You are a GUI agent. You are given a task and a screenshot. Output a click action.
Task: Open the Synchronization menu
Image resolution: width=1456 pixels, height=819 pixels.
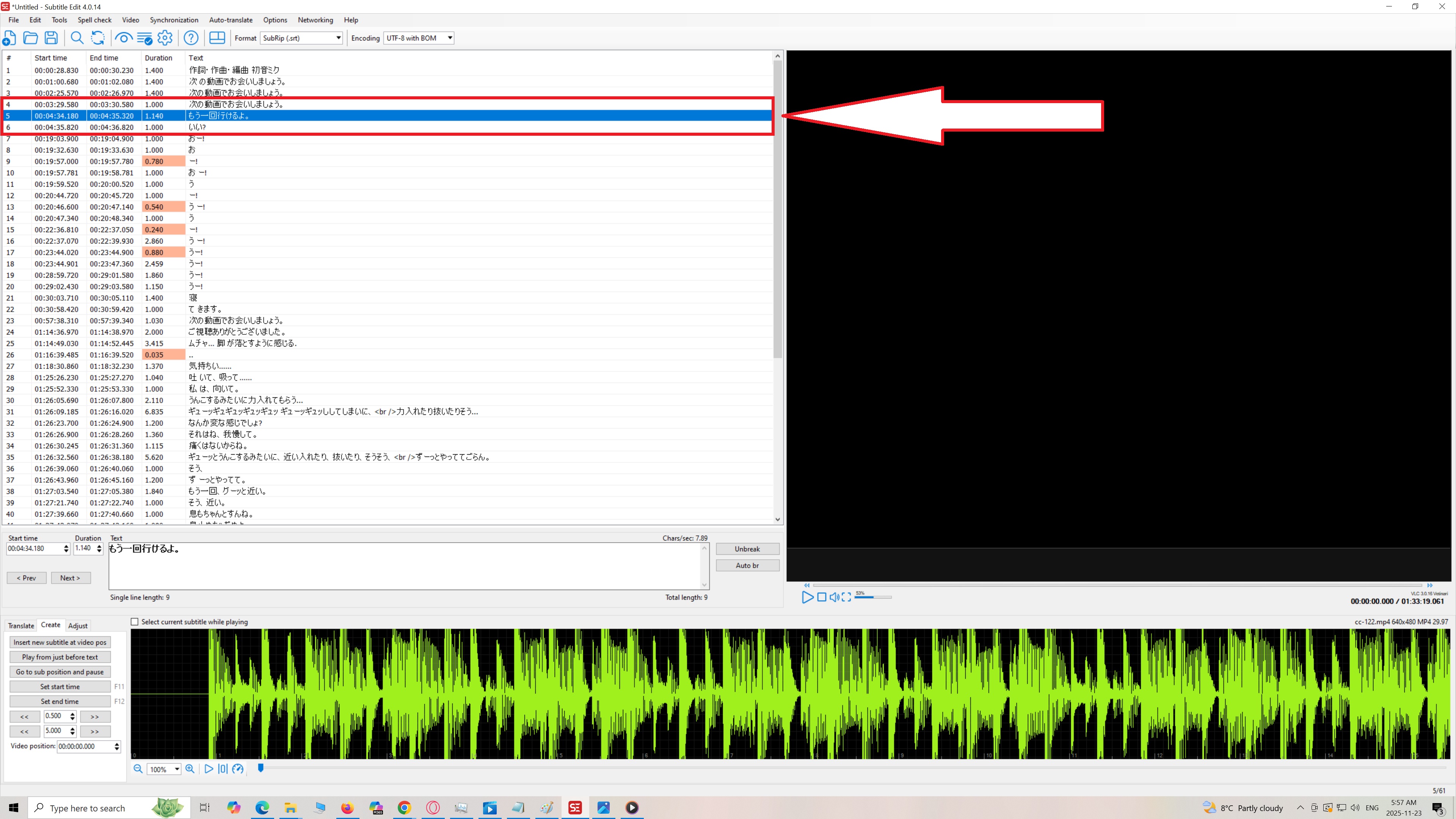pos(174,20)
